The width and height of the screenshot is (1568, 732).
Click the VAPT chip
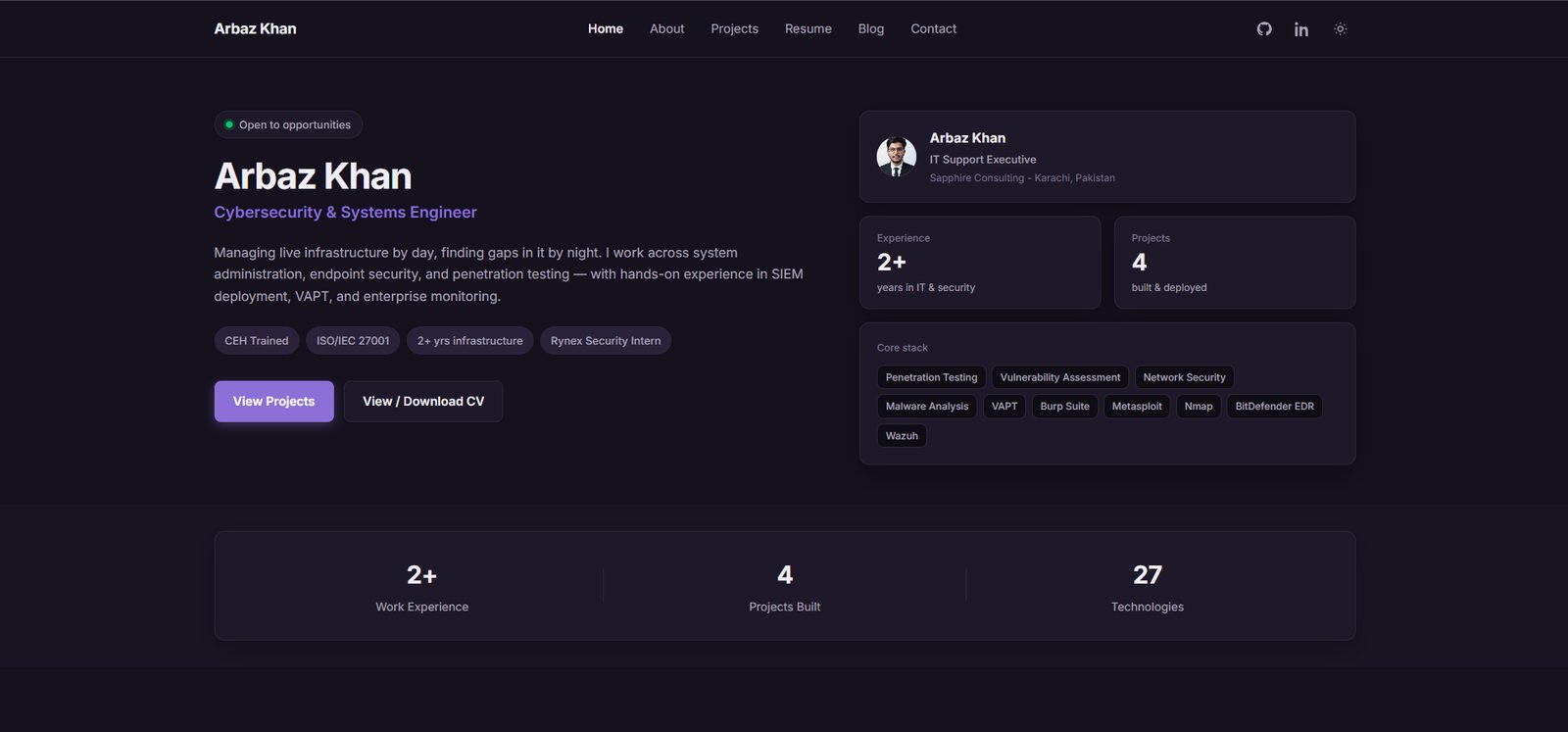[x=1004, y=406]
